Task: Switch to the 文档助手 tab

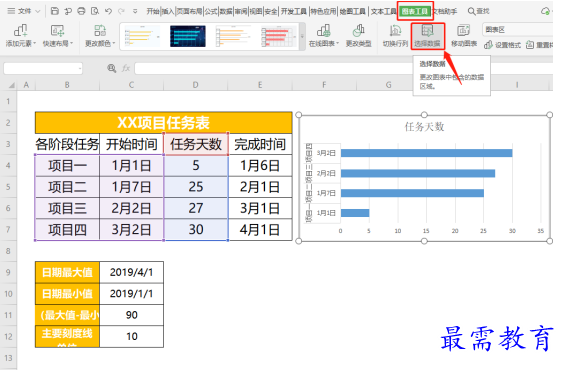Action: [445, 11]
